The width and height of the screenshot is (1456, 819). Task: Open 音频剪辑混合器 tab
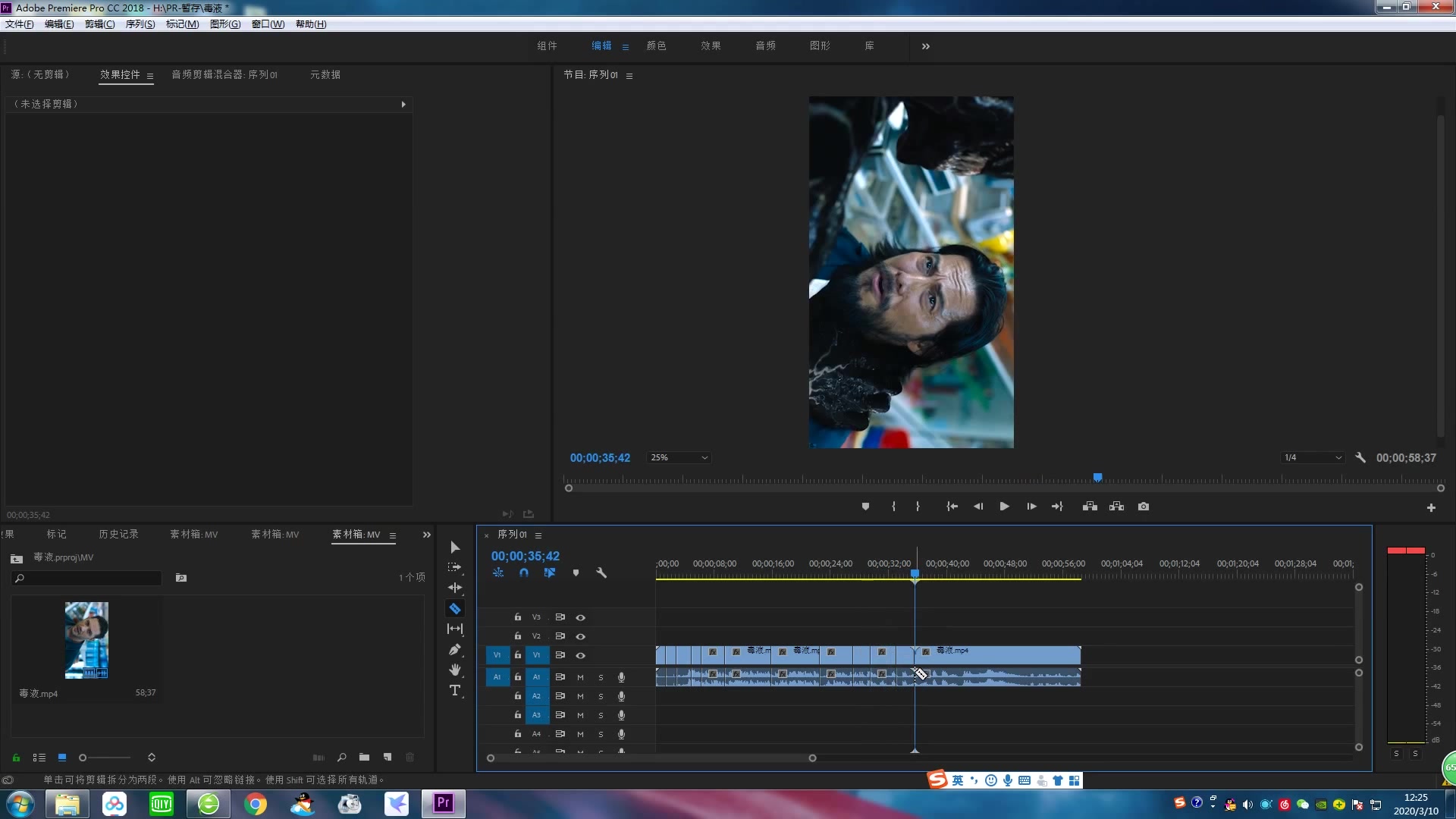tap(224, 74)
